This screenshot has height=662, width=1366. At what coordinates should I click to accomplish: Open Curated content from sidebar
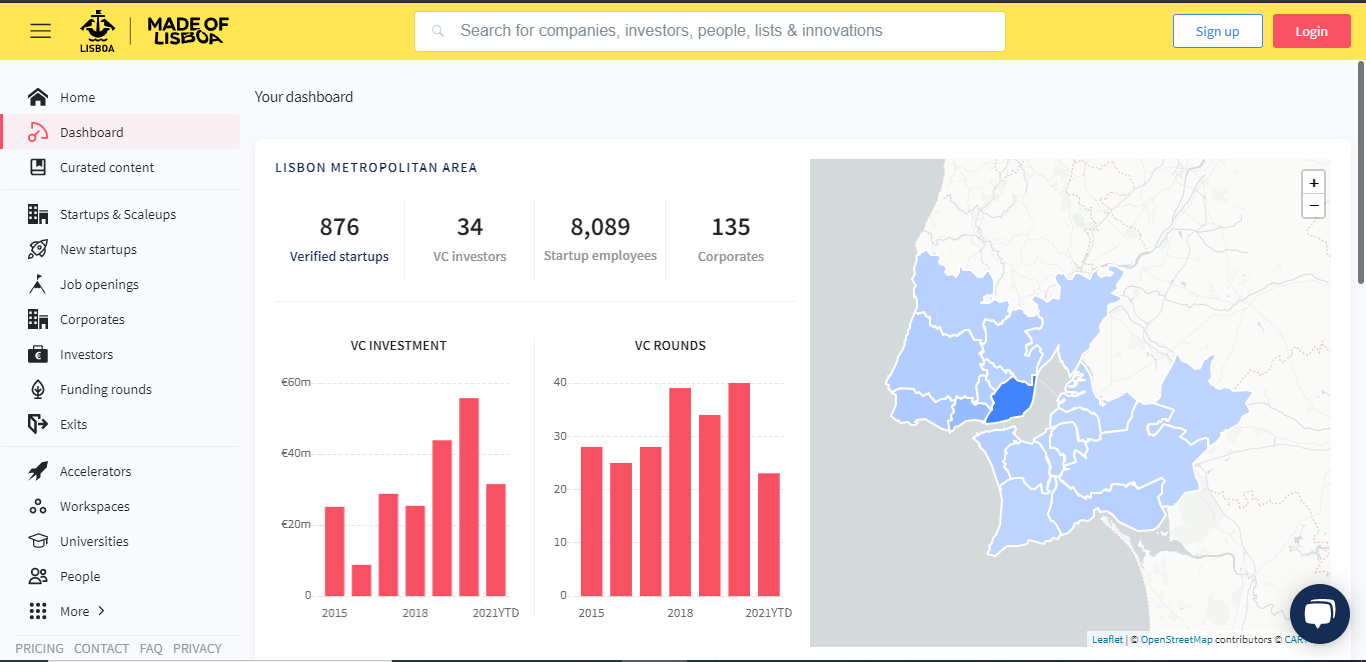point(107,168)
